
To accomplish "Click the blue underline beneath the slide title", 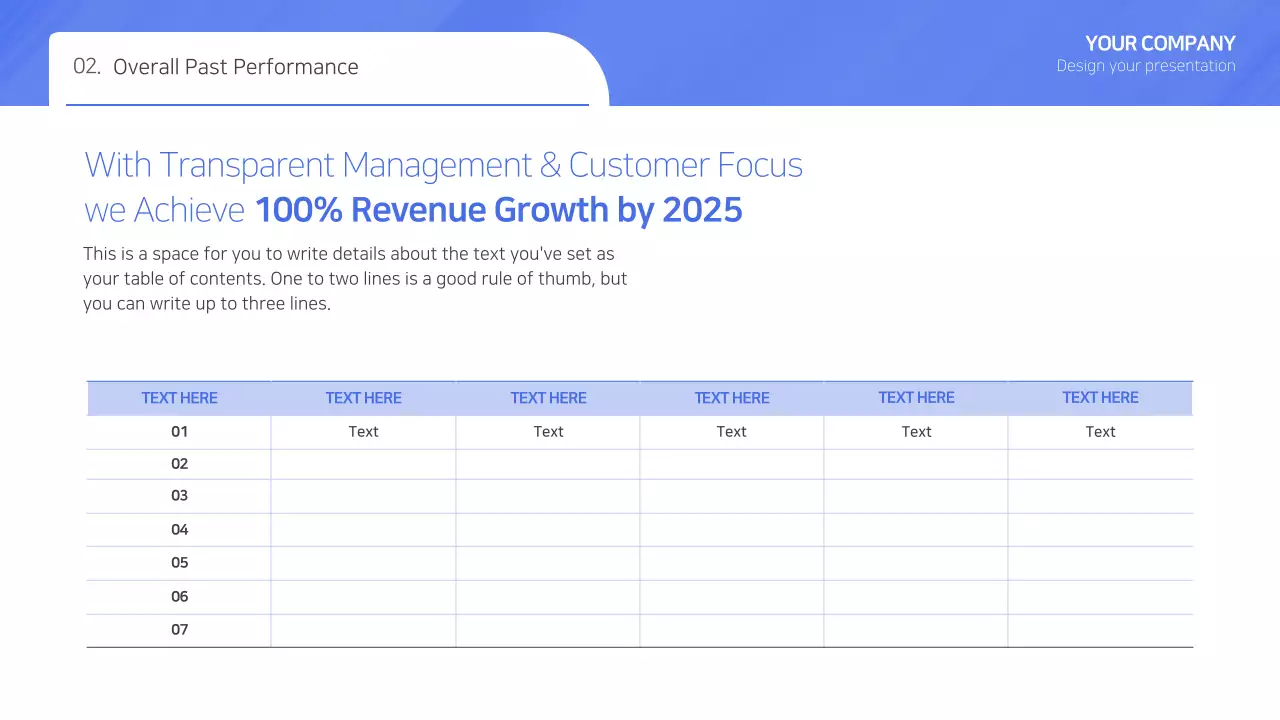I will pyautogui.click(x=328, y=102).
